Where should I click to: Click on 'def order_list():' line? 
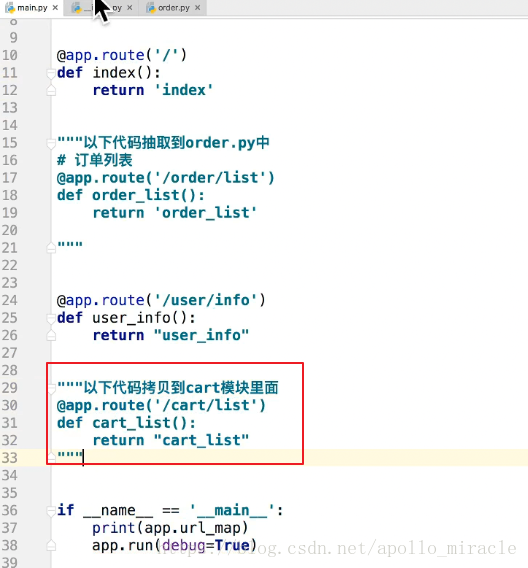point(131,195)
